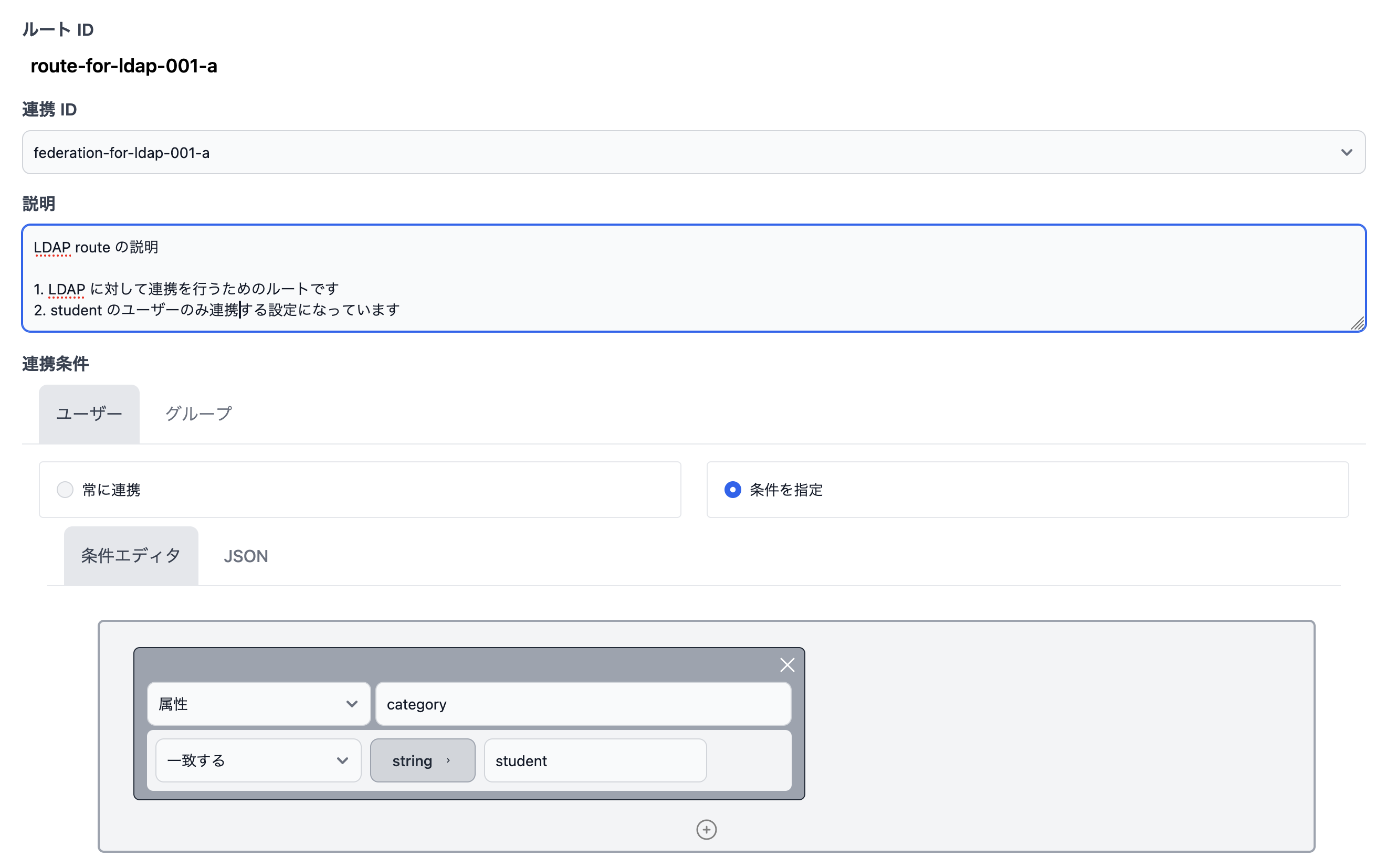Image resolution: width=1386 pixels, height=868 pixels.
Task: Focus the student value input field
Action: pos(595,760)
